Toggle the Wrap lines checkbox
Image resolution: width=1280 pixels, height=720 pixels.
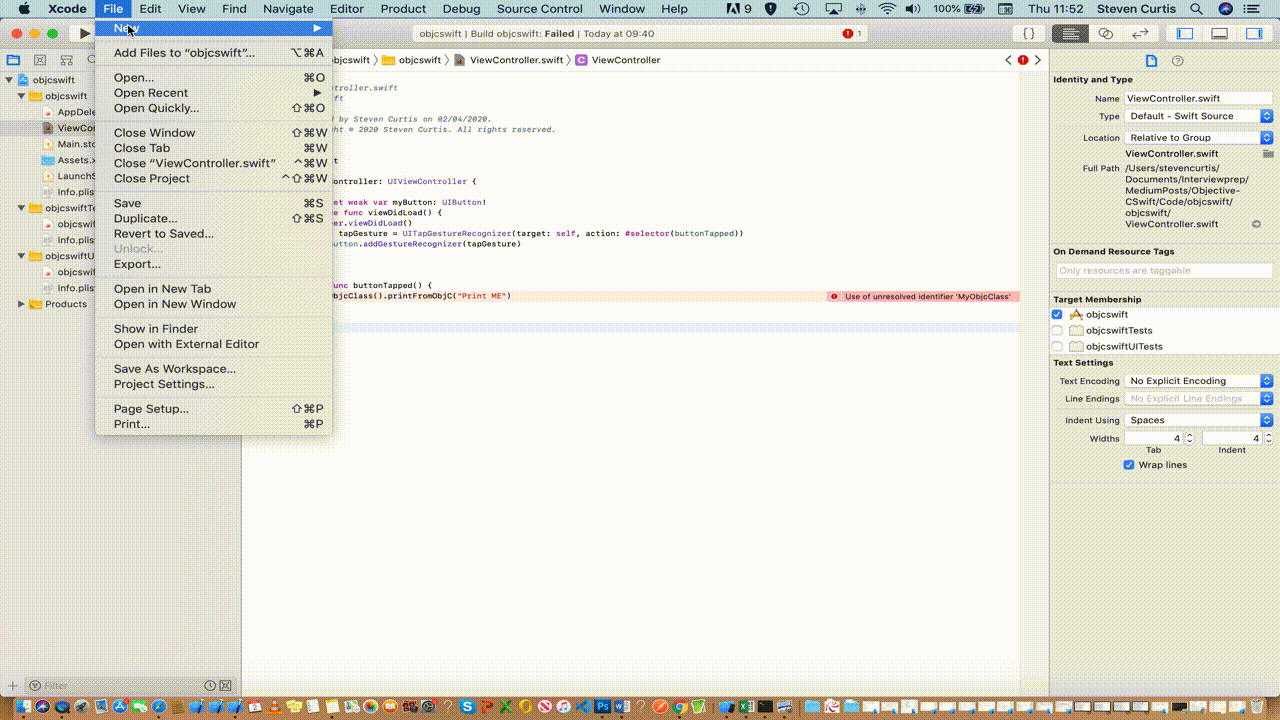(x=1129, y=465)
